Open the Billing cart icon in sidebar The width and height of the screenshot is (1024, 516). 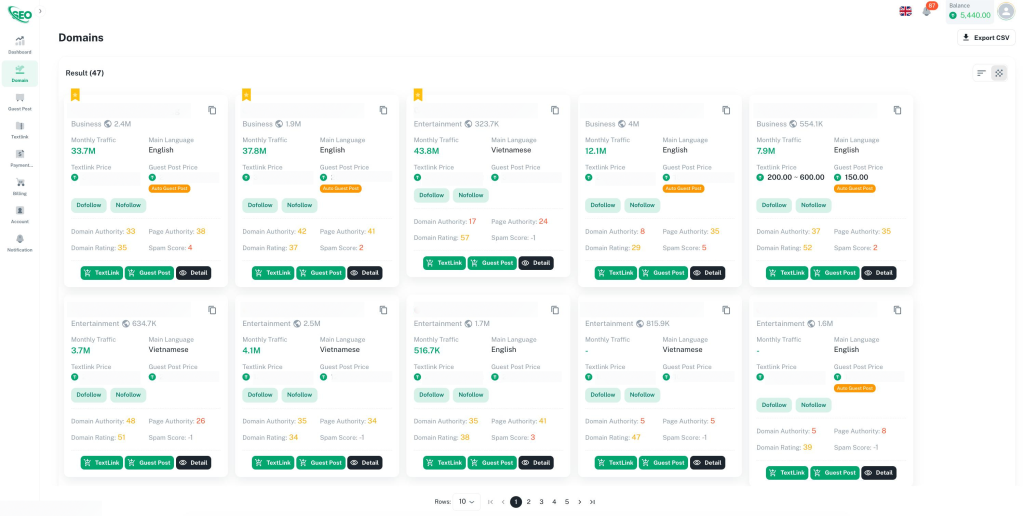[20, 186]
